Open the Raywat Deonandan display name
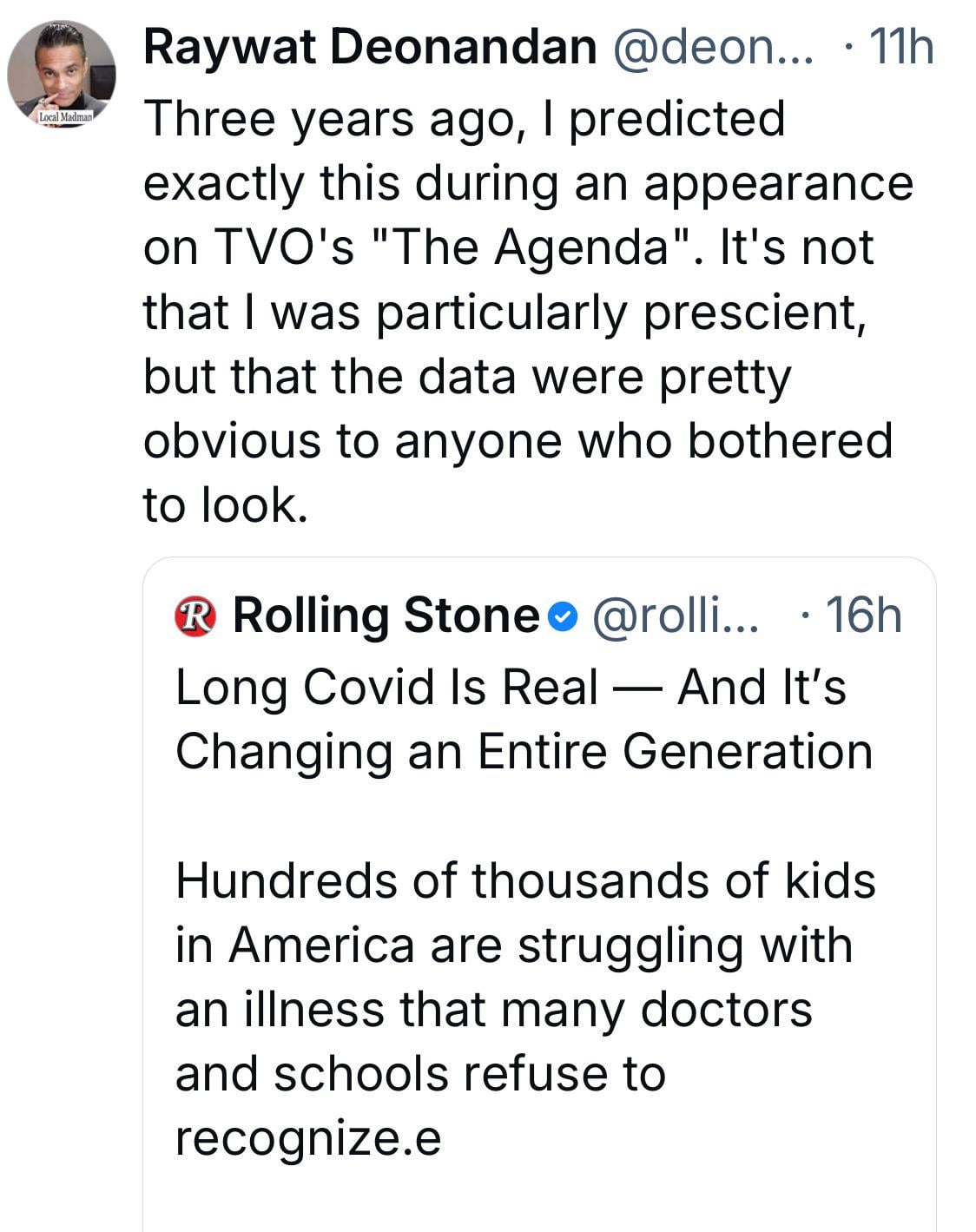The image size is (976, 1232). (370, 47)
